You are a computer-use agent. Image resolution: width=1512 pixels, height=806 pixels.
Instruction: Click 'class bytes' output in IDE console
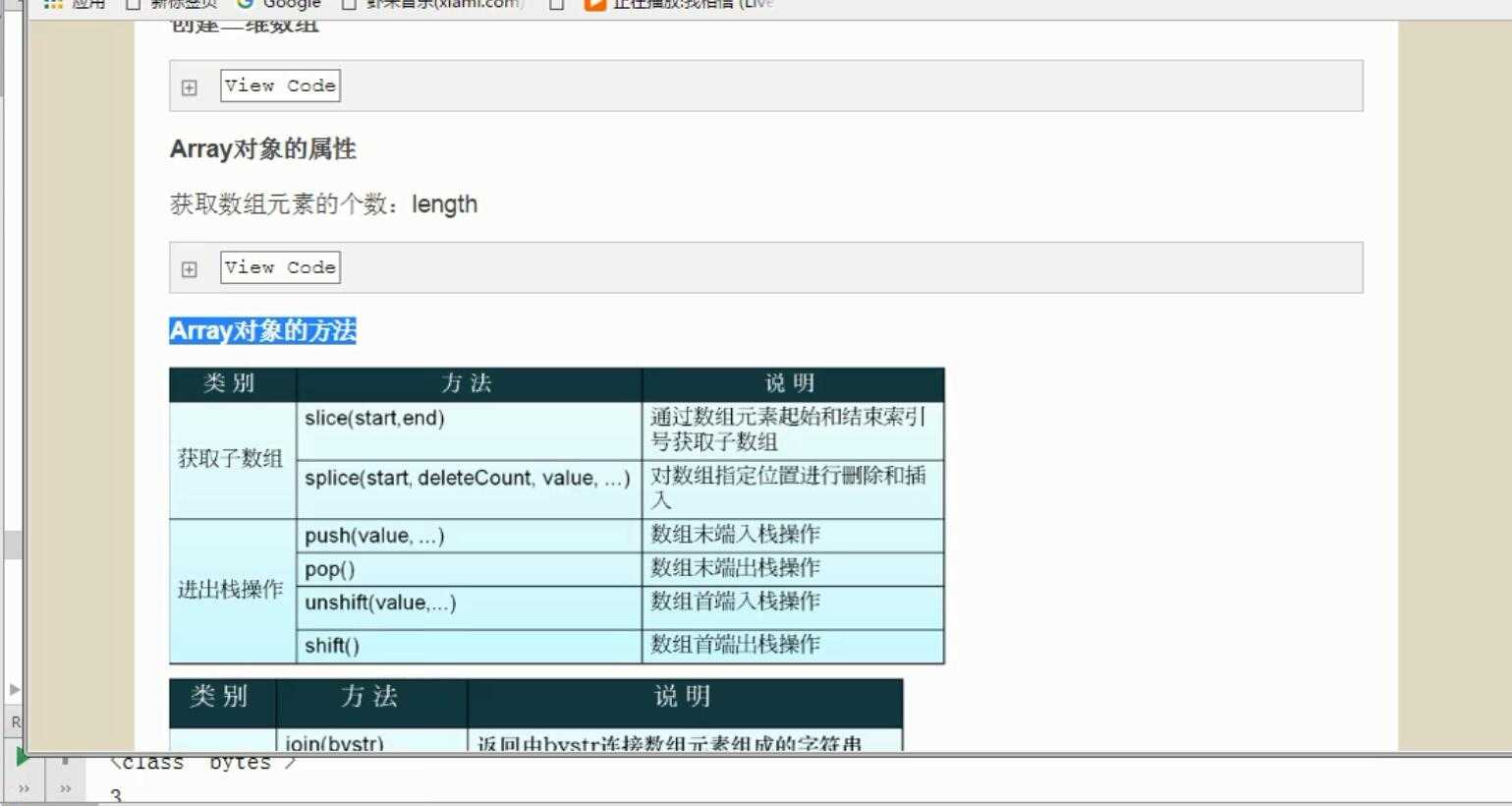click(x=202, y=763)
